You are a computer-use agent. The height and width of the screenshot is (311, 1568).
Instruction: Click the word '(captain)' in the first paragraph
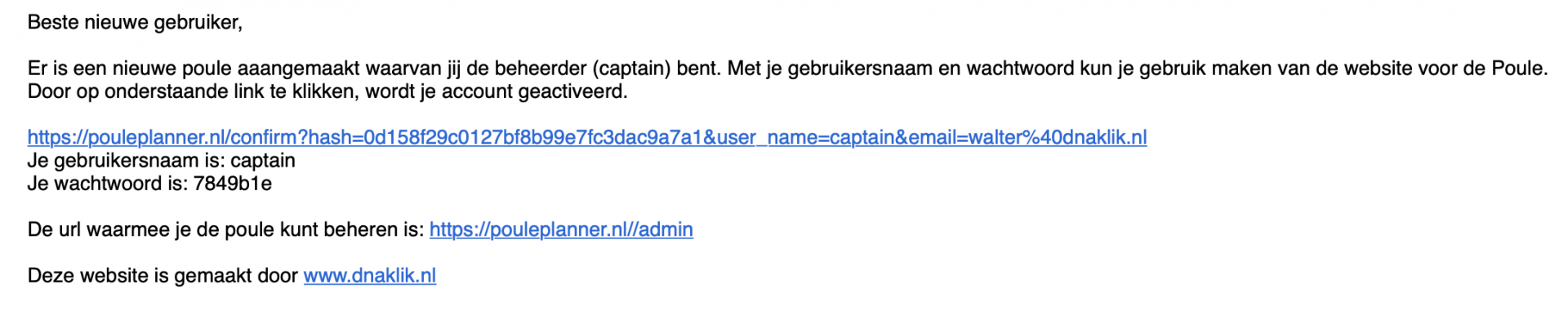tap(630, 68)
